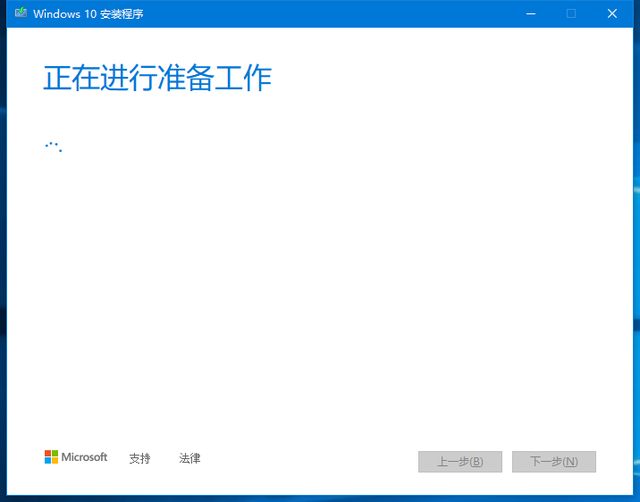Click the Windows 10 setup title bar icon
The image size is (640, 502).
click(21, 13)
